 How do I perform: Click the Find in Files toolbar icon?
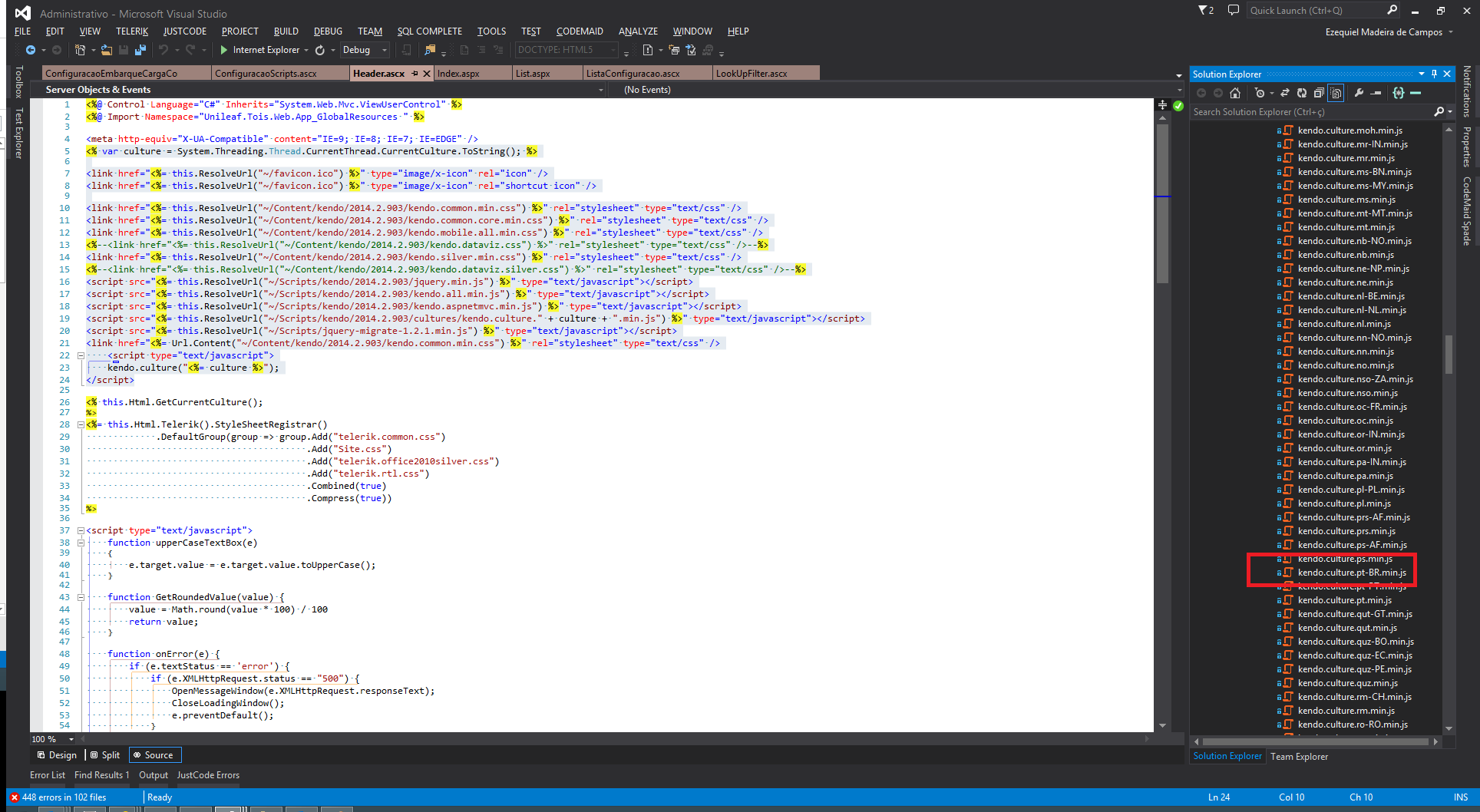[x=430, y=50]
